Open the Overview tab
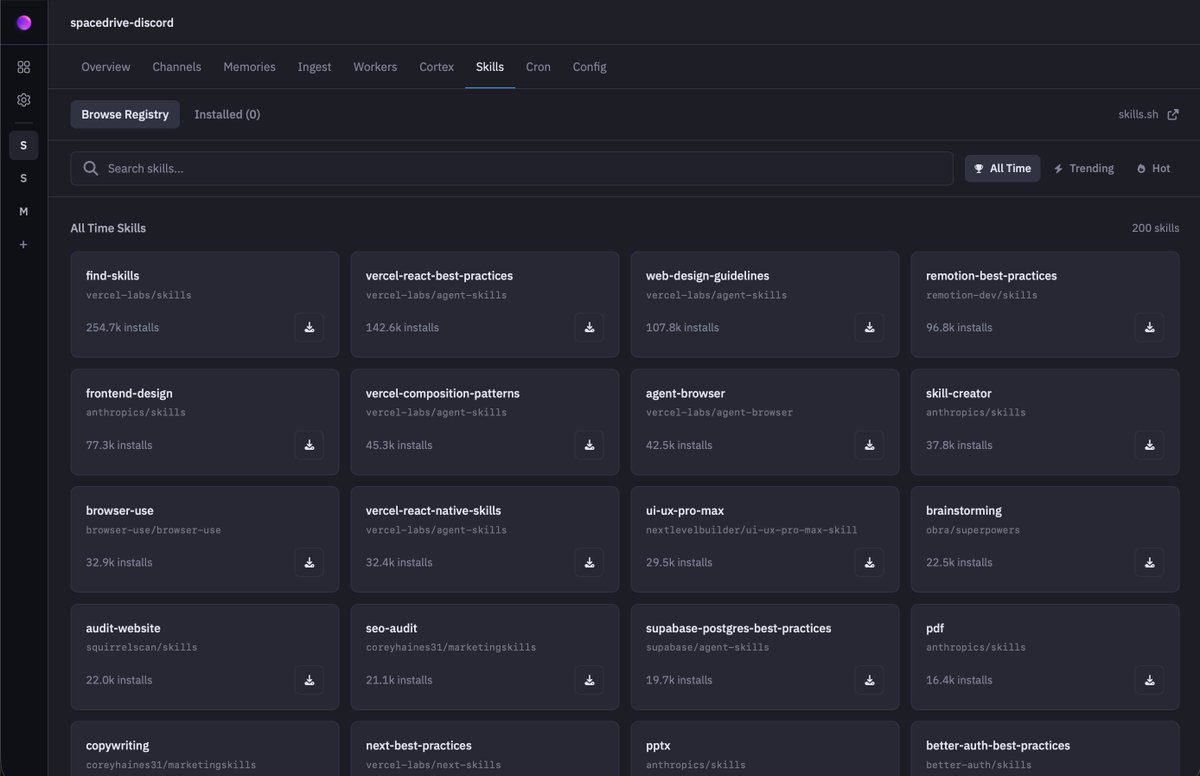This screenshot has height=776, width=1200. 106,67
